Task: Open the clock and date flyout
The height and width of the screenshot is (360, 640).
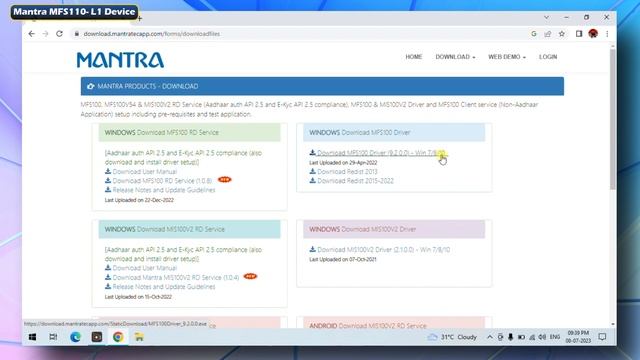Action: (x=578, y=337)
